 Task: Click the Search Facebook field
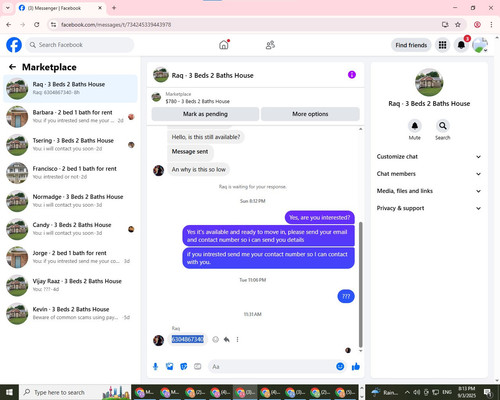[x=80, y=45]
